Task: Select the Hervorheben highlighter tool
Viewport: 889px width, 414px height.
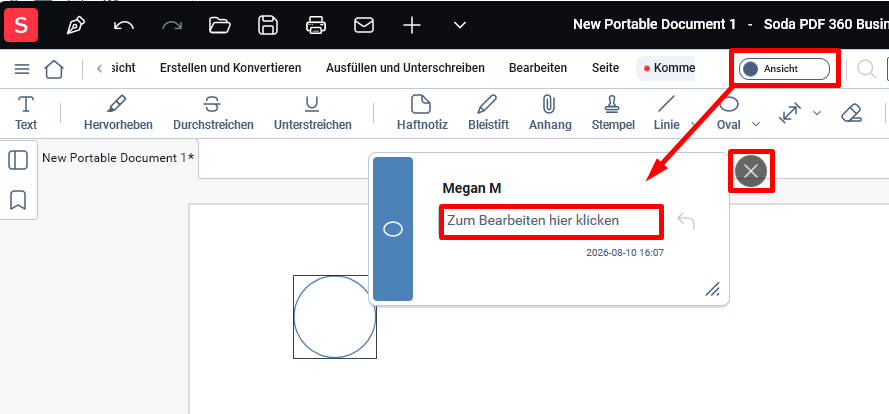Action: coord(118,113)
